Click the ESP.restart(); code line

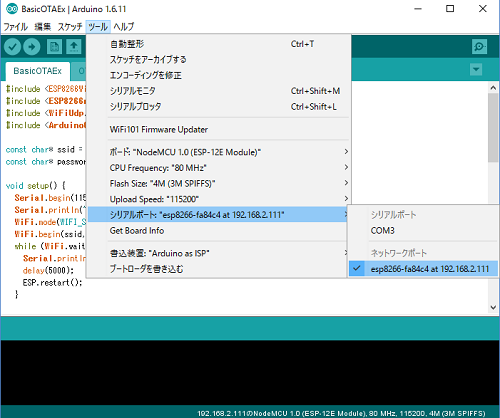point(52,283)
